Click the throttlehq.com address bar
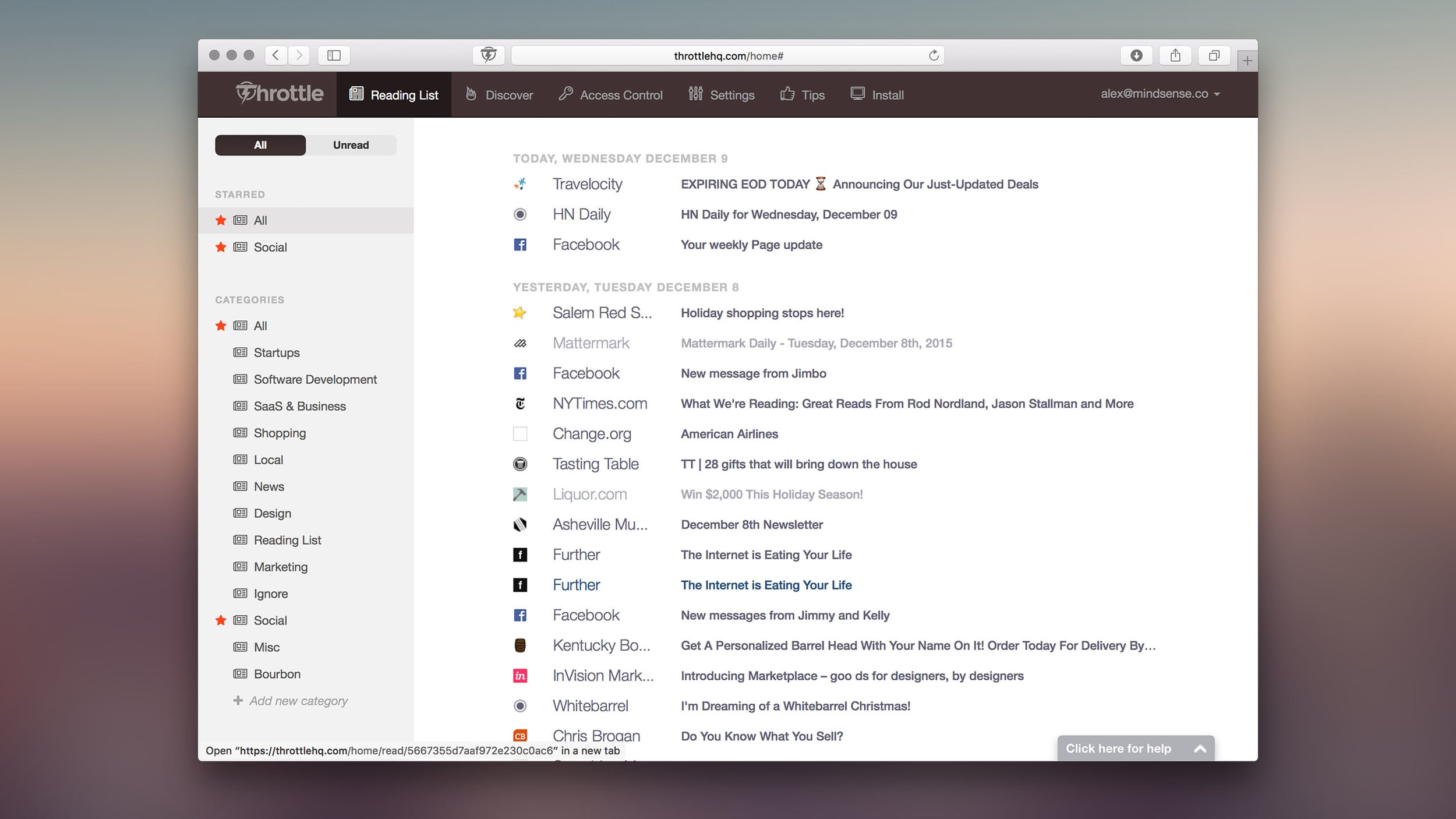The width and height of the screenshot is (1456, 819). (728, 55)
